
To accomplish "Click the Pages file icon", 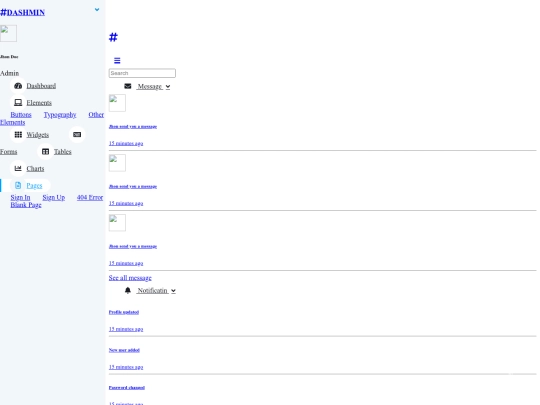I will (18, 186).
